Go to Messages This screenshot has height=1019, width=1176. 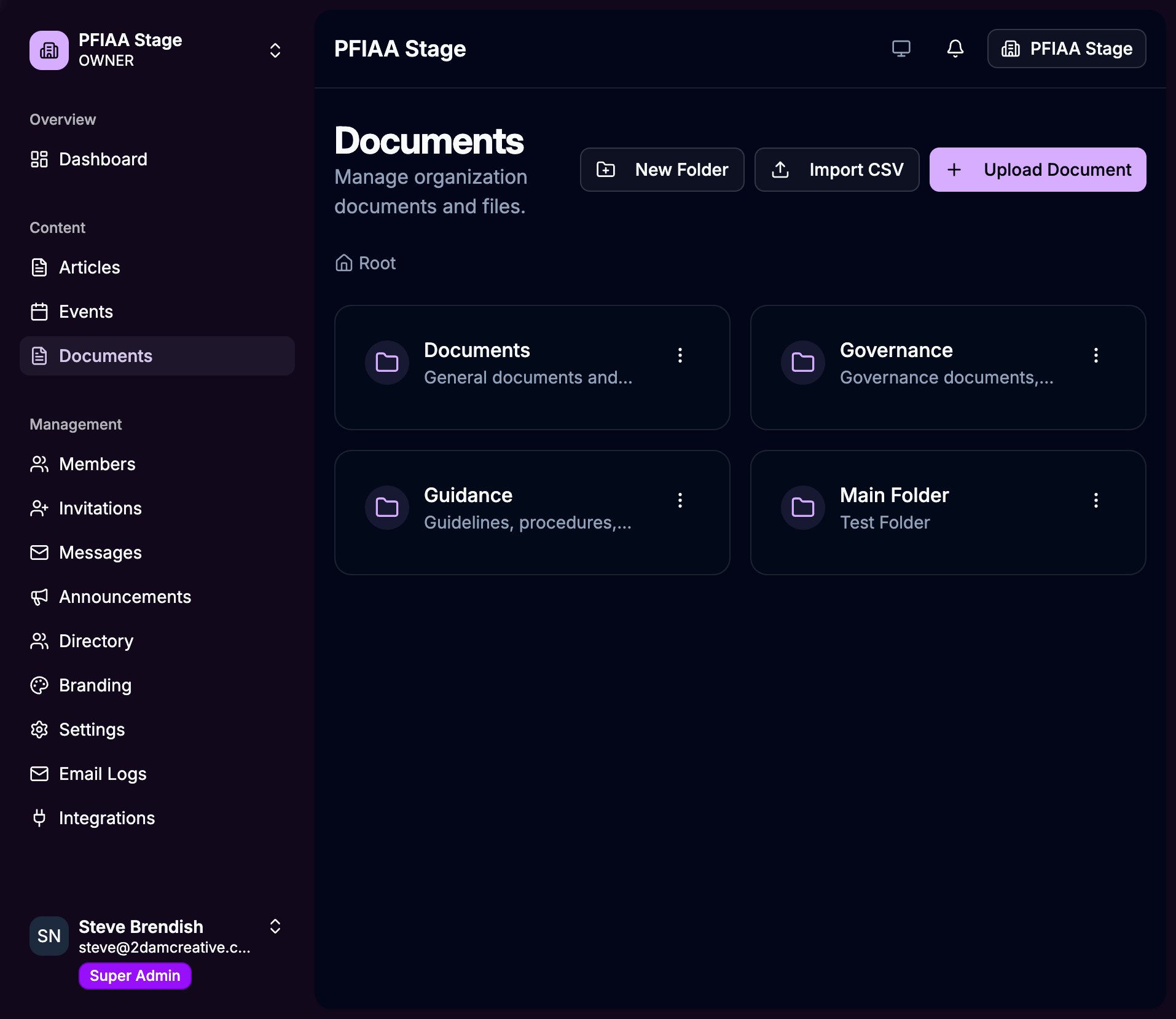(x=157, y=553)
